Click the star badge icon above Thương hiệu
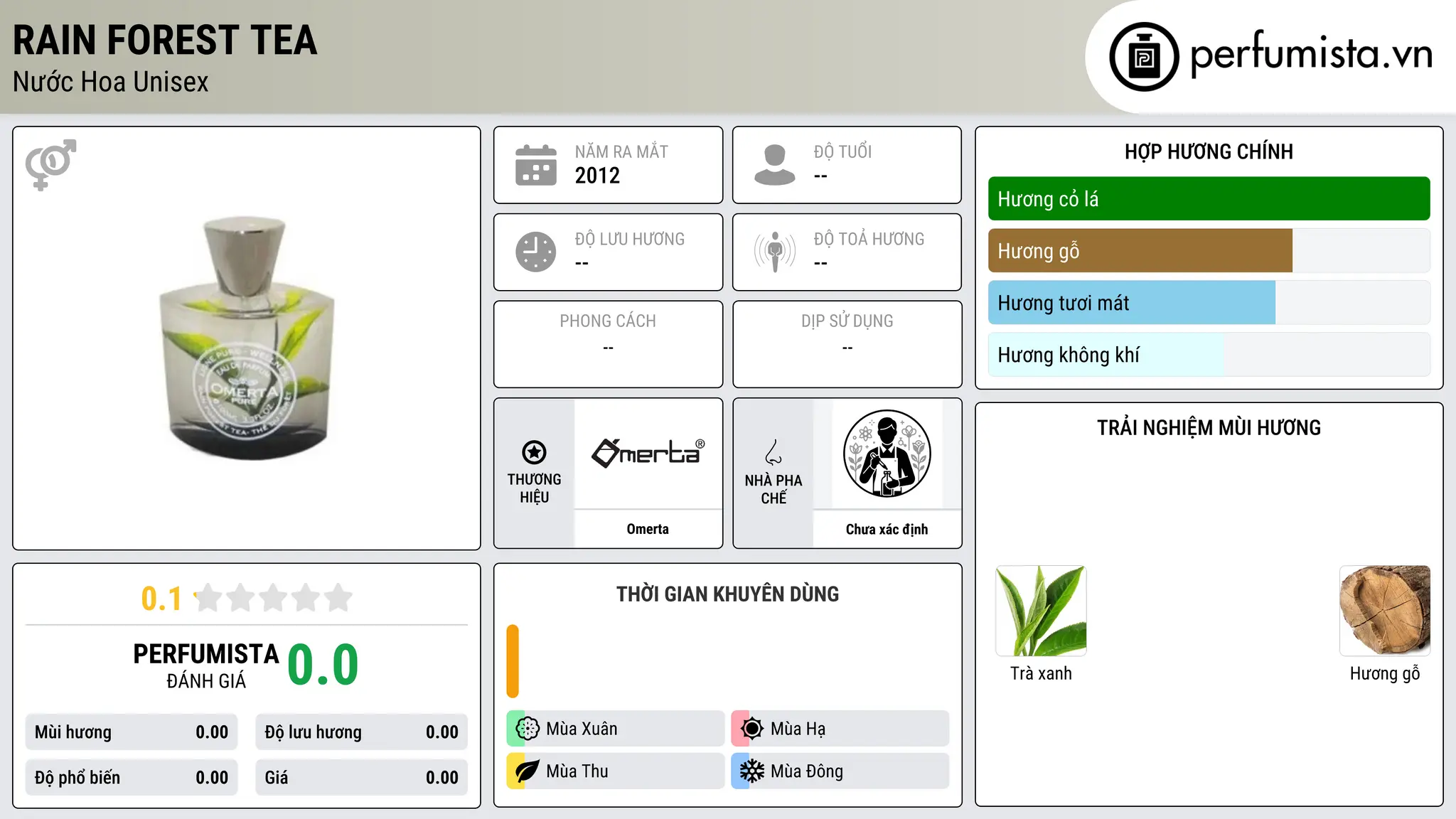Screen dimensions: 1456x819 pos(534,452)
